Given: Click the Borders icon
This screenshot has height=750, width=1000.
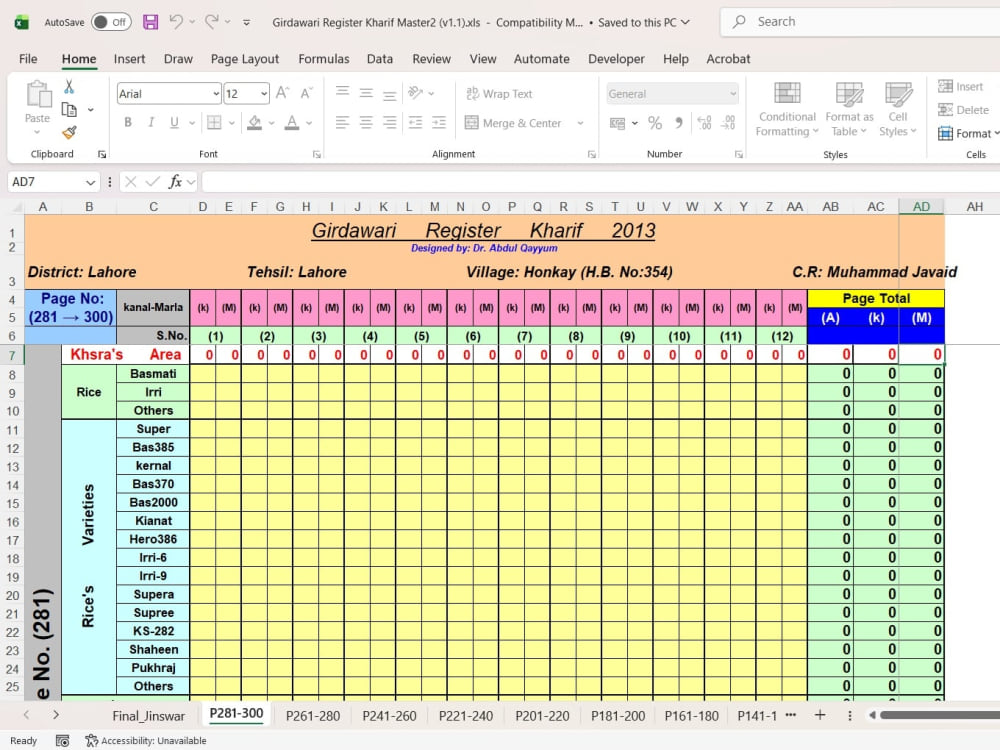Looking at the screenshot, I should coord(214,122).
